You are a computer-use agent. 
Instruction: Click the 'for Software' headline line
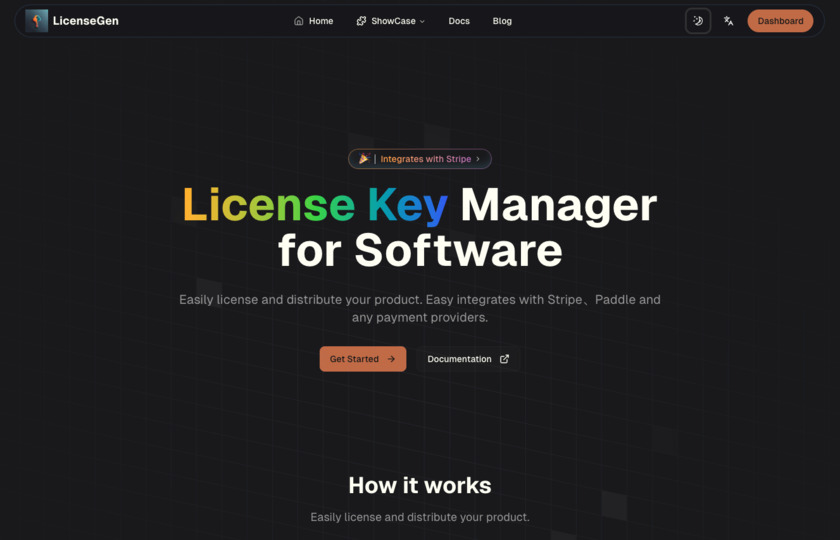(x=420, y=250)
